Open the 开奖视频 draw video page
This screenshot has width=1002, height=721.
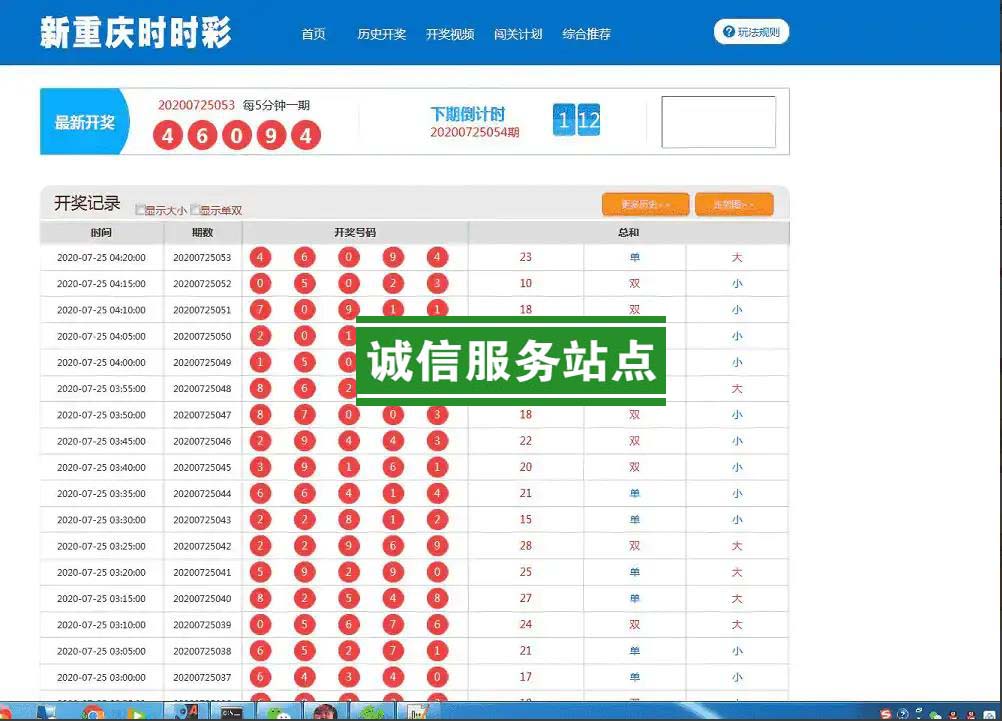coord(449,34)
